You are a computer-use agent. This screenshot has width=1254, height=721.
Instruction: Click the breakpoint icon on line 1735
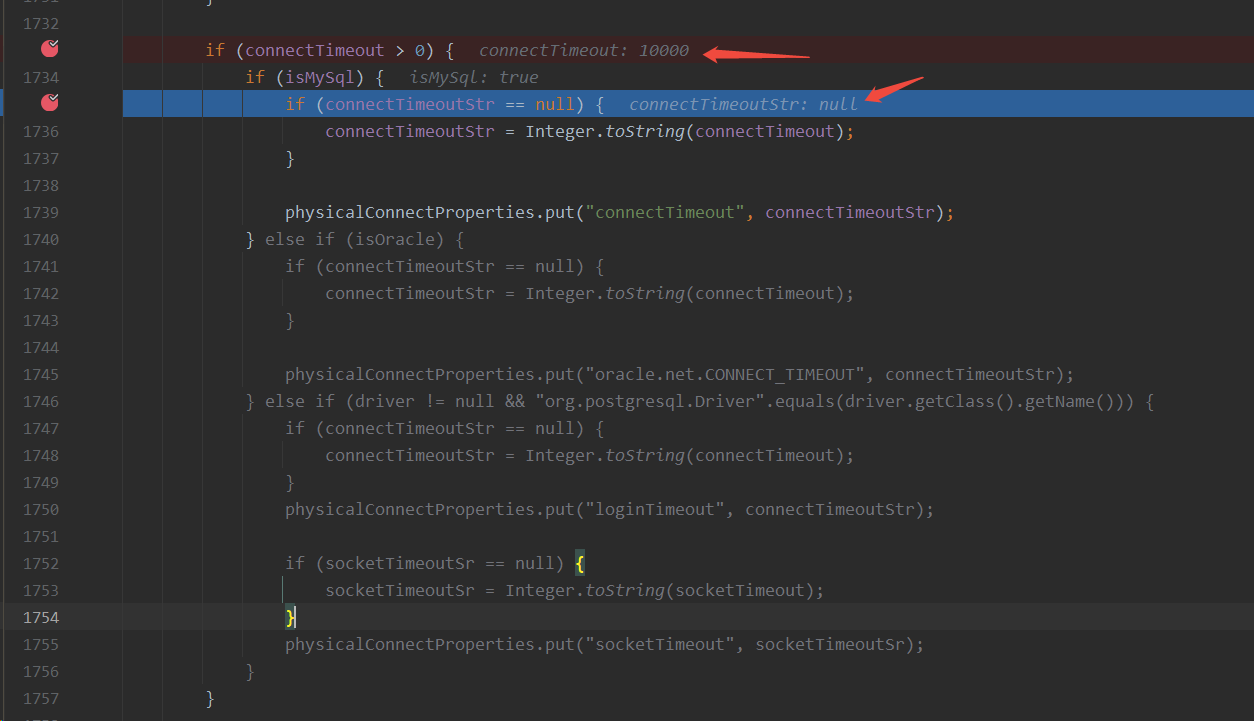[48, 103]
